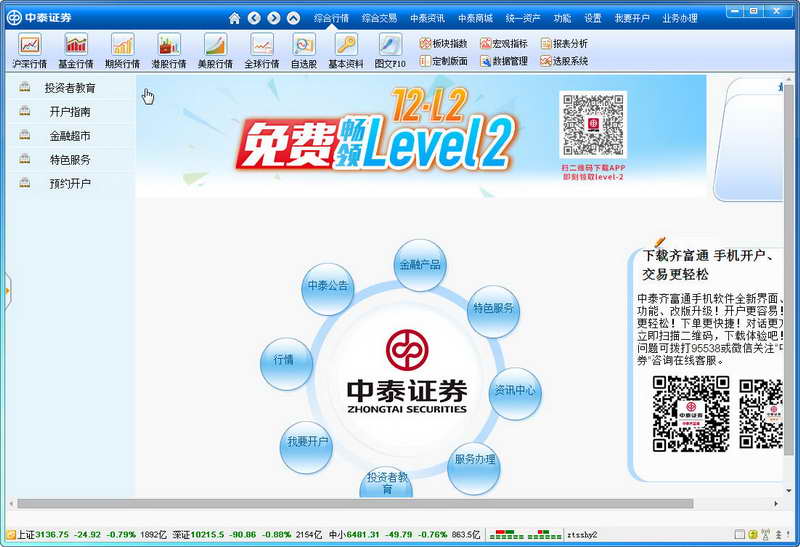
Task: Open 期货行情 futures quotes icon
Action: pyautogui.click(x=122, y=51)
